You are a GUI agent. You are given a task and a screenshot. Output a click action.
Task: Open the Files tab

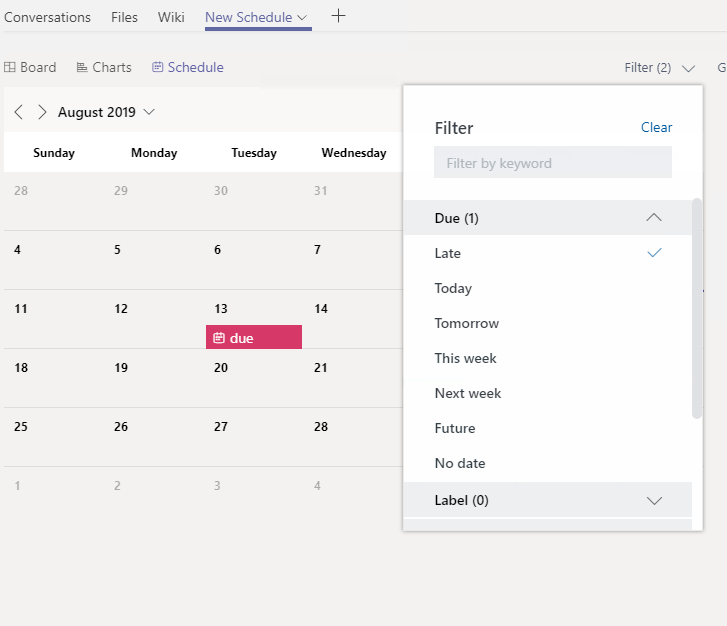[x=124, y=17]
